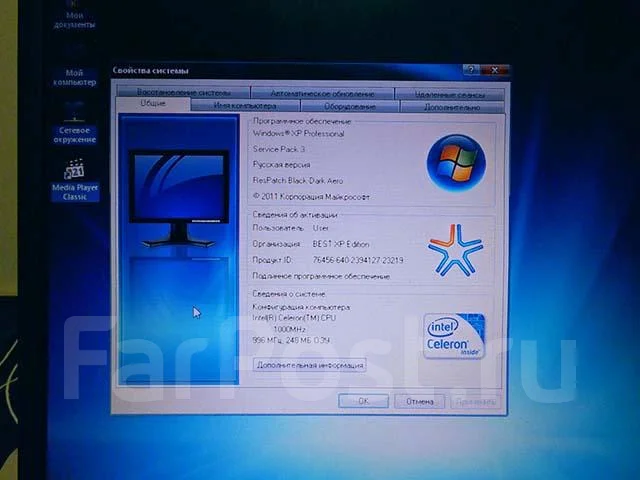Switch to the Восстановление системы tab
640x480 pixels.
click(x=183, y=92)
